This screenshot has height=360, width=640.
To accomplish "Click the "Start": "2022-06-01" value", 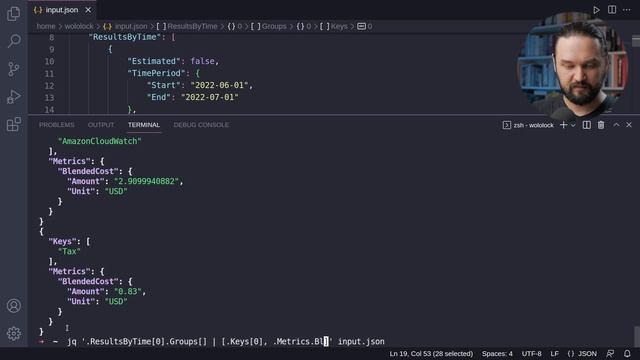I will pyautogui.click(x=219, y=85).
